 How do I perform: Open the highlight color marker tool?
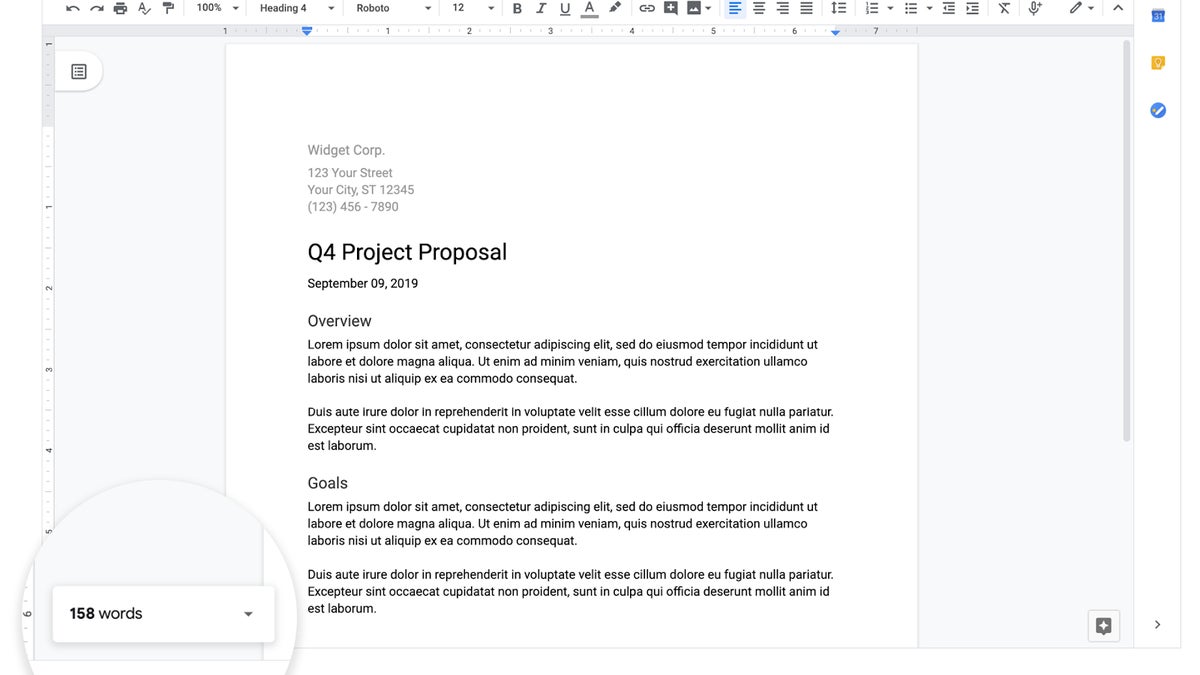(x=615, y=8)
